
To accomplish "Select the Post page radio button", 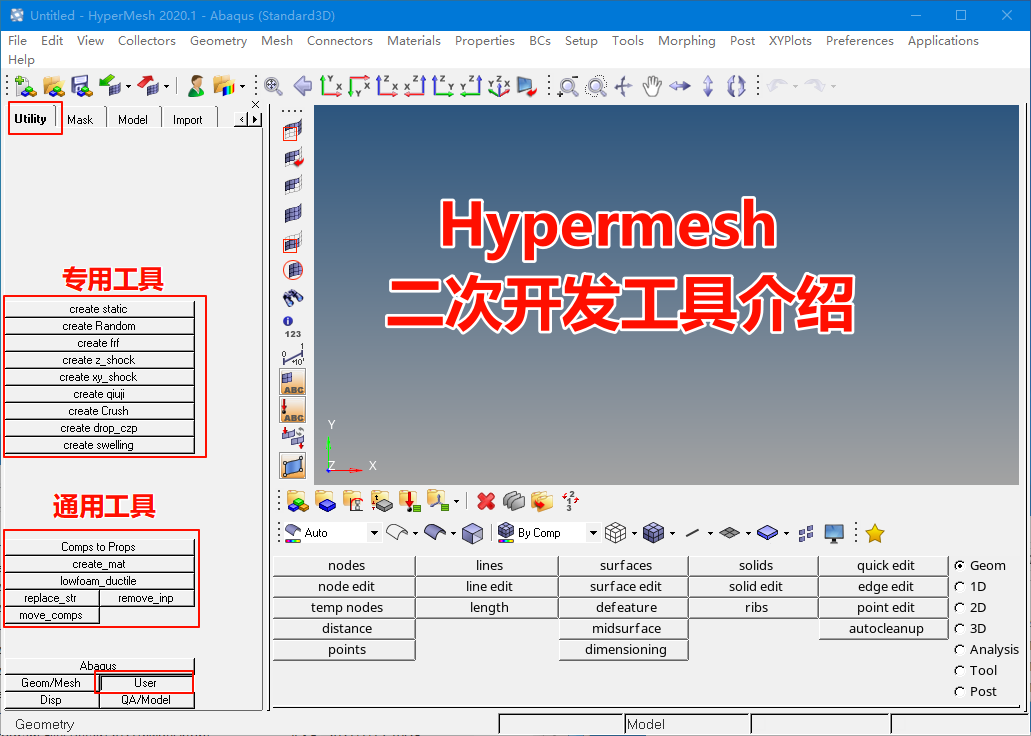I will pos(959,692).
